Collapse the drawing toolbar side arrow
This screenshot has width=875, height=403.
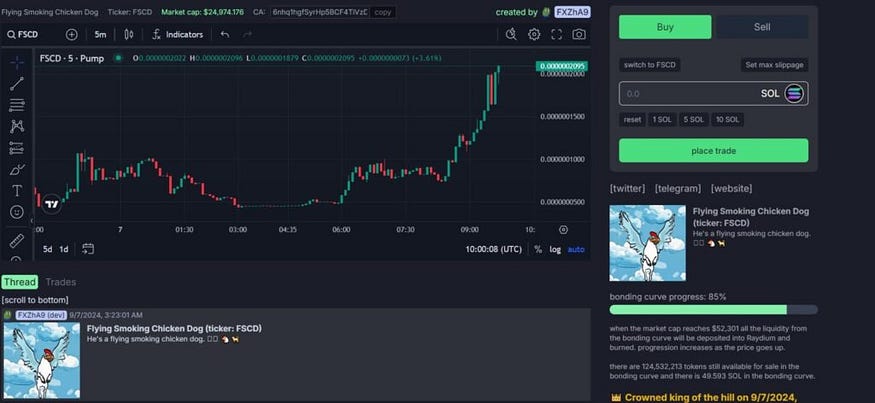[32, 221]
